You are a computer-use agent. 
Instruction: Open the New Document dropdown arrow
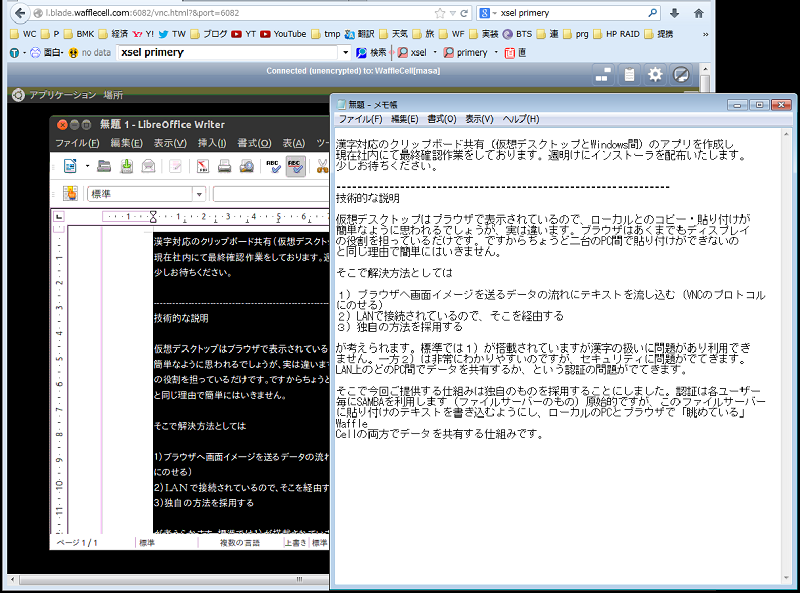click(87, 166)
